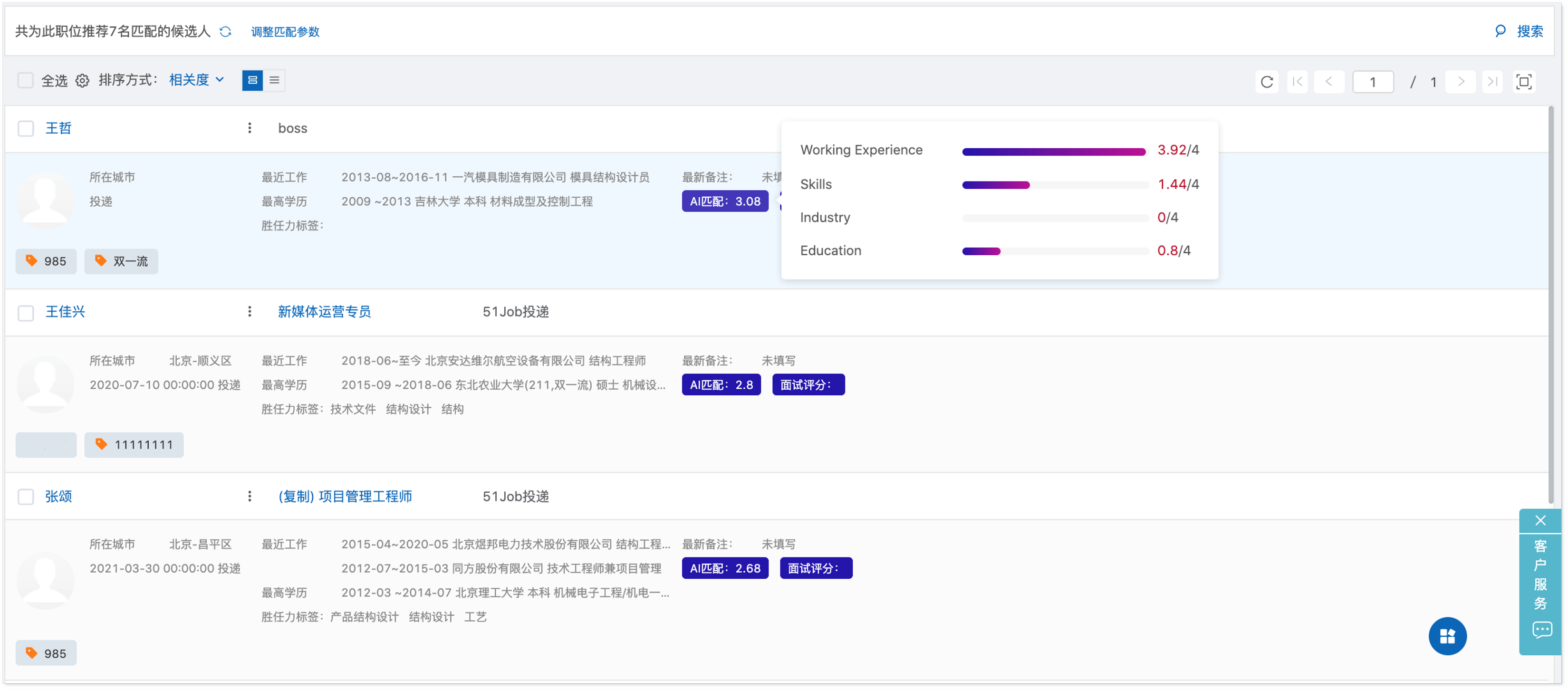
Task: Open 新媒体运营专员 job link
Action: tap(324, 312)
